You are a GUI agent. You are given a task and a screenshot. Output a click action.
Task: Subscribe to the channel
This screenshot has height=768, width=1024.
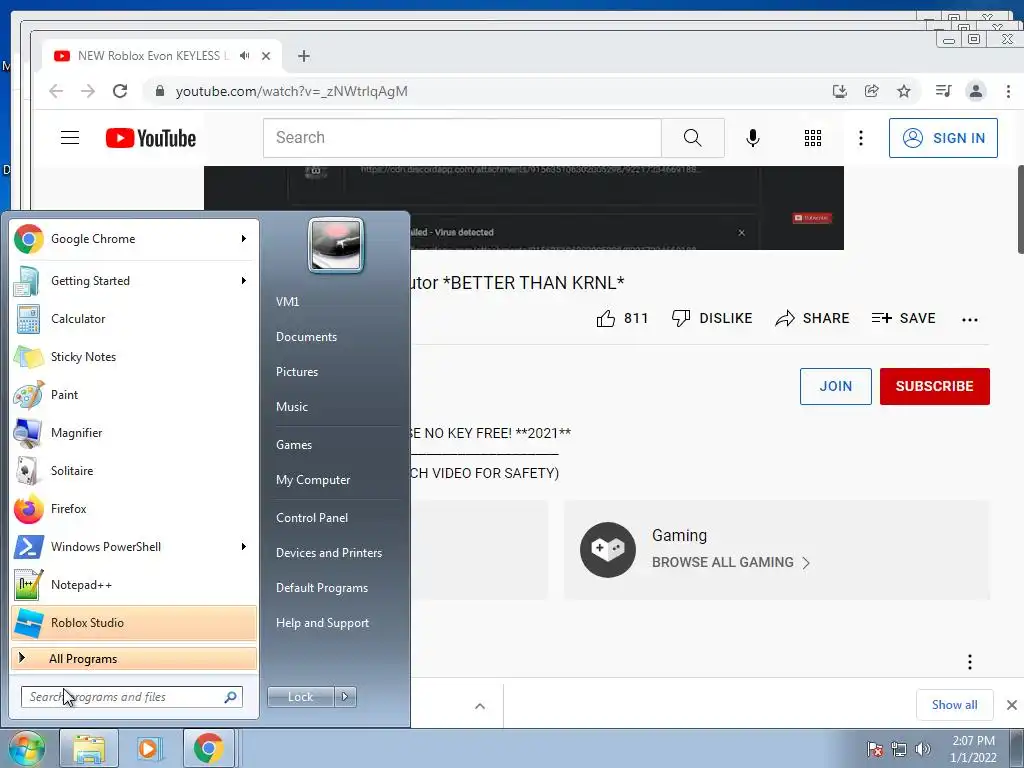click(935, 386)
